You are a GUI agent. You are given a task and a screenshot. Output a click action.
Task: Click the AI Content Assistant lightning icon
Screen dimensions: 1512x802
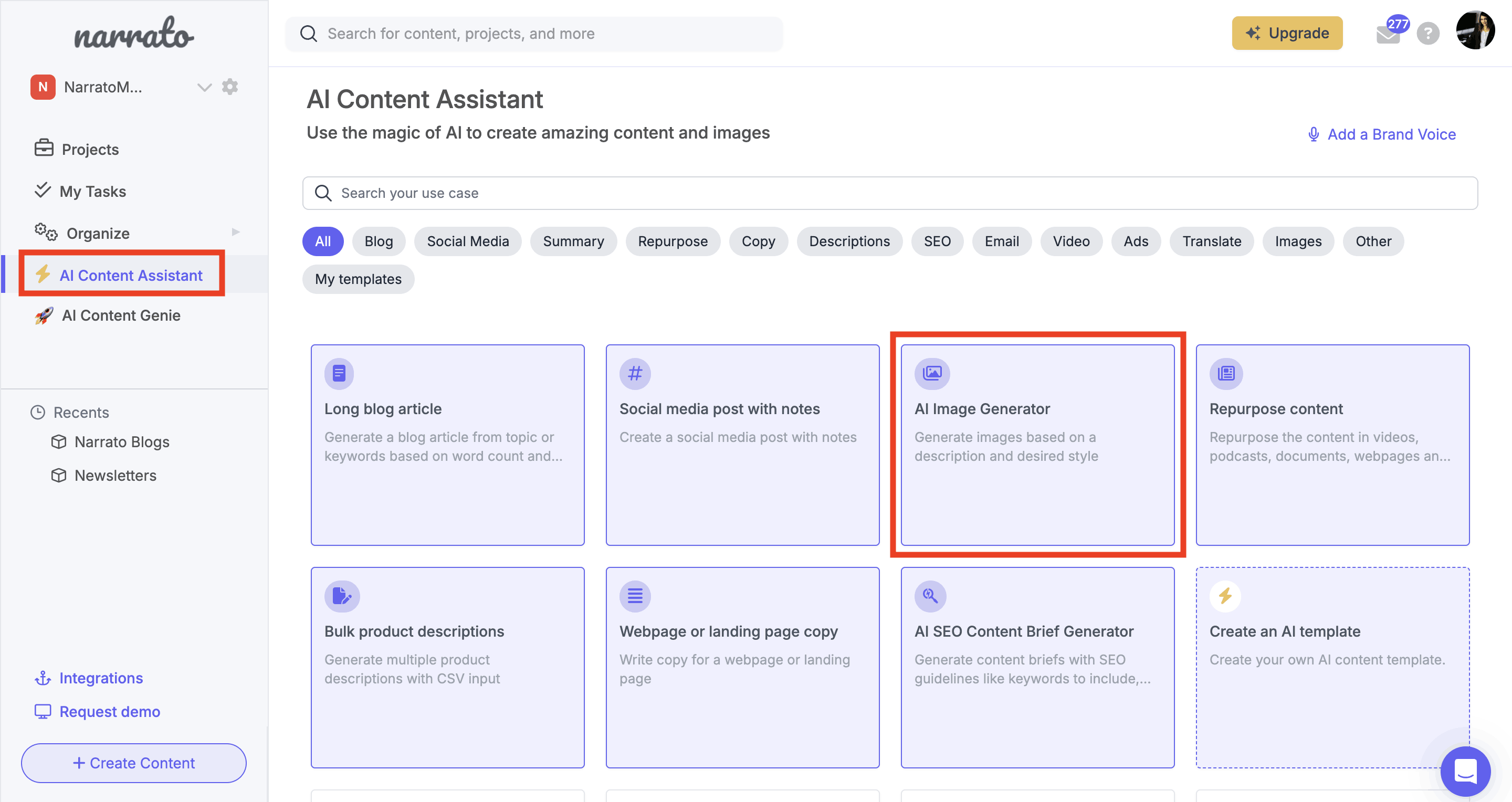[x=43, y=273]
